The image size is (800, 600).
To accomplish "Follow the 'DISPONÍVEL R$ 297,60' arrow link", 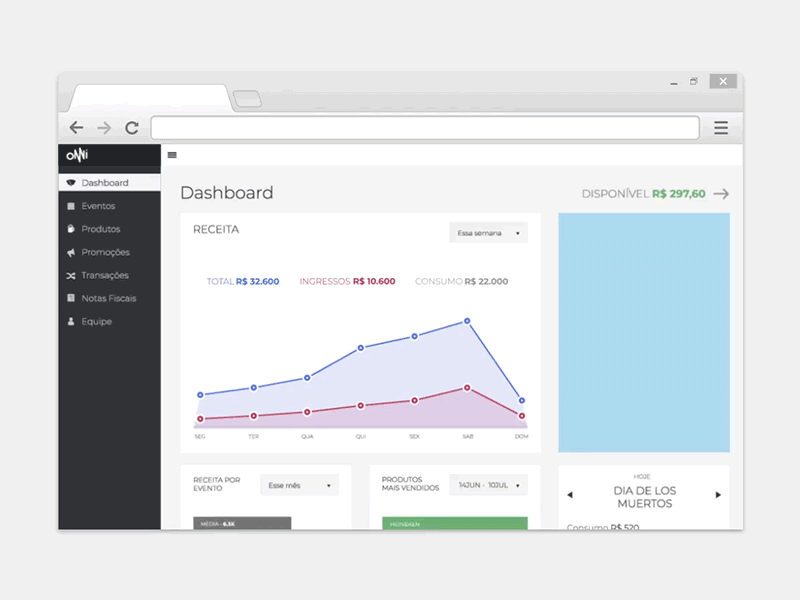I will [721, 194].
